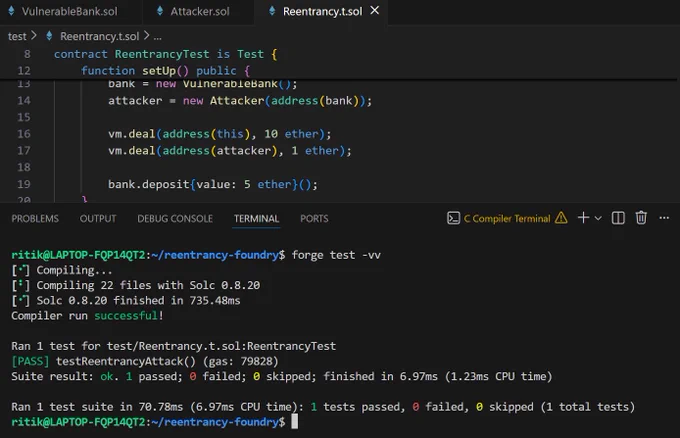
Task: Switch to the DEBUG CONSOLE tab
Action: (x=175, y=219)
